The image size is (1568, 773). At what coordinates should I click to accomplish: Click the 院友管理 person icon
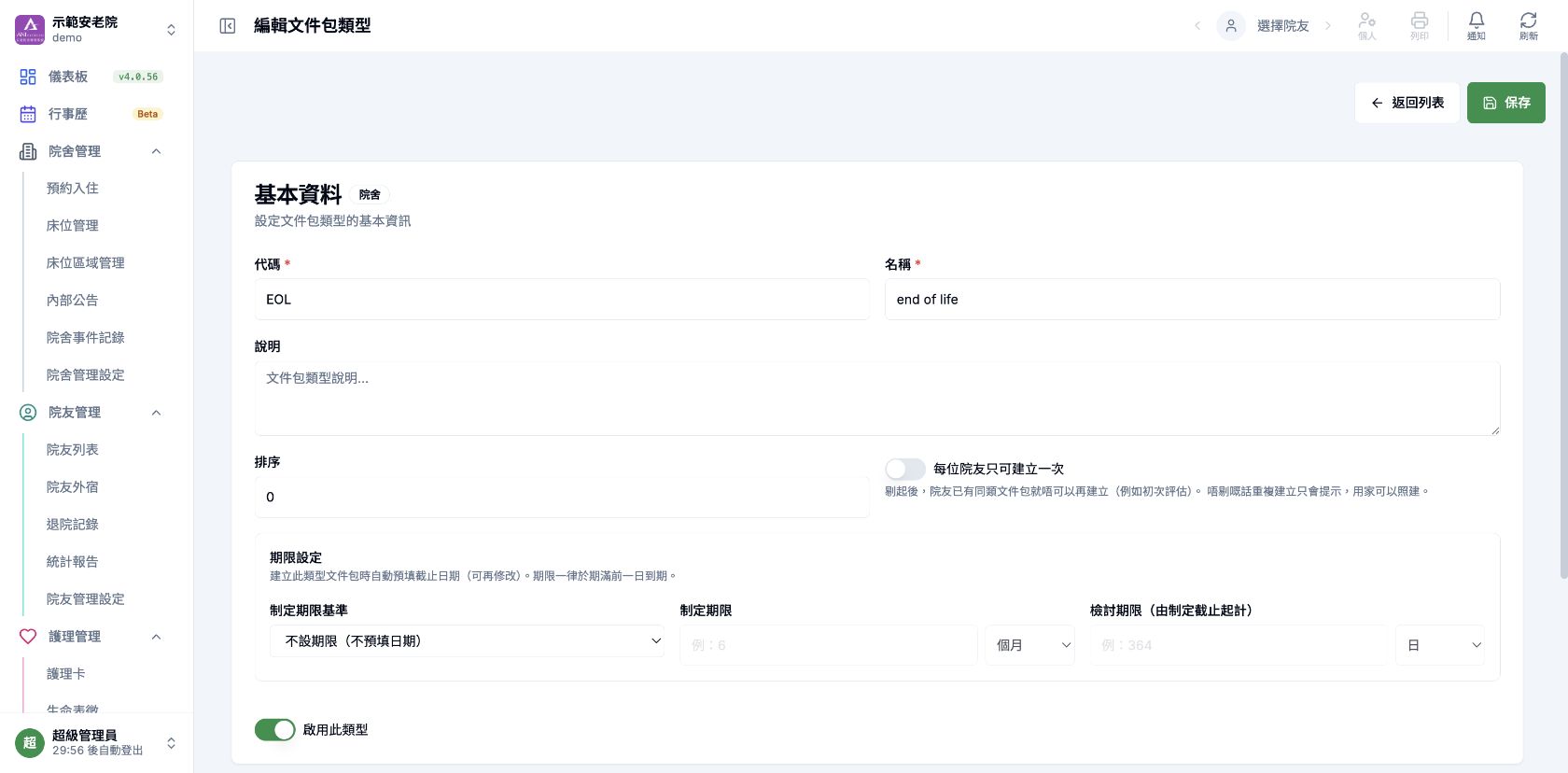tap(28, 413)
